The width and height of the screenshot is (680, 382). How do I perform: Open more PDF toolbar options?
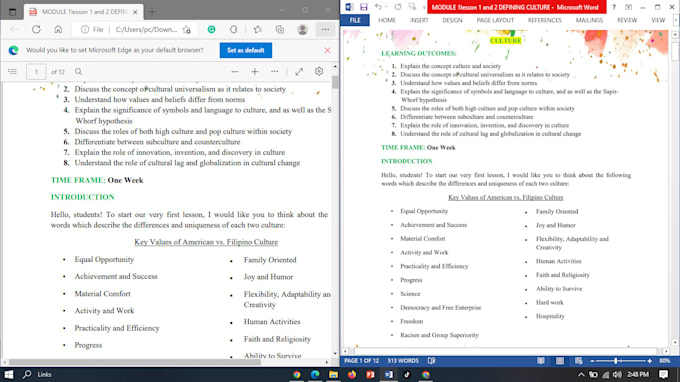coord(275,72)
